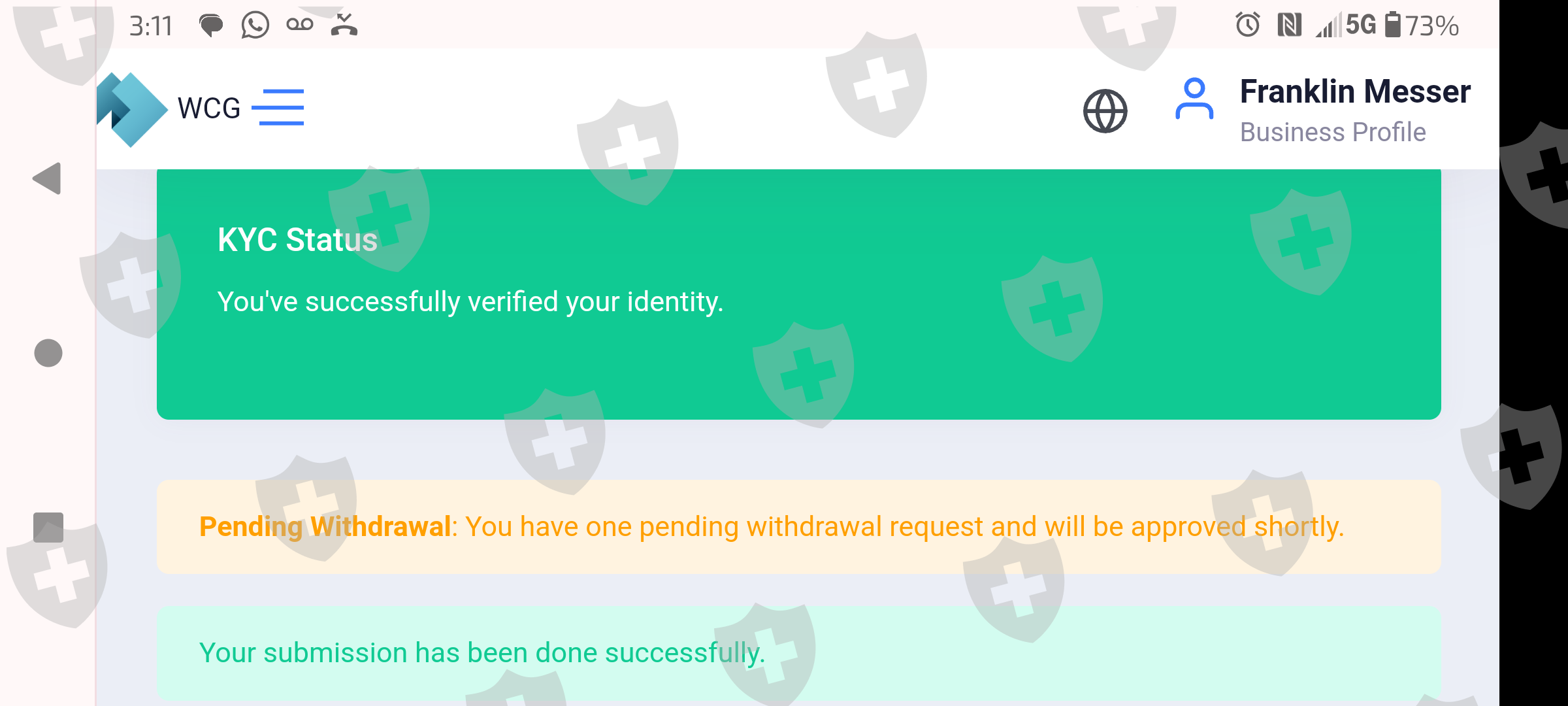Tap the WhatsApp notification icon
This screenshot has height=706, width=1568.
click(x=255, y=26)
